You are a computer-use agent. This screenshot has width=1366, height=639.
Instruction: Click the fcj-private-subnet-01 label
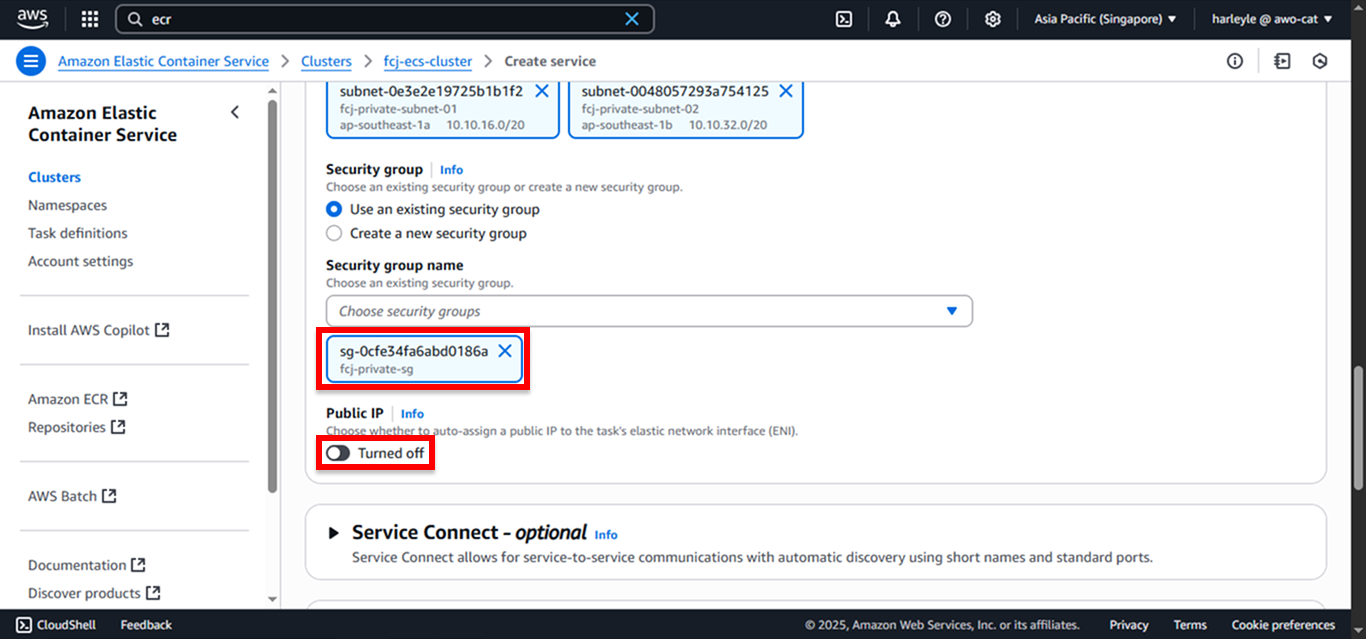399,109
